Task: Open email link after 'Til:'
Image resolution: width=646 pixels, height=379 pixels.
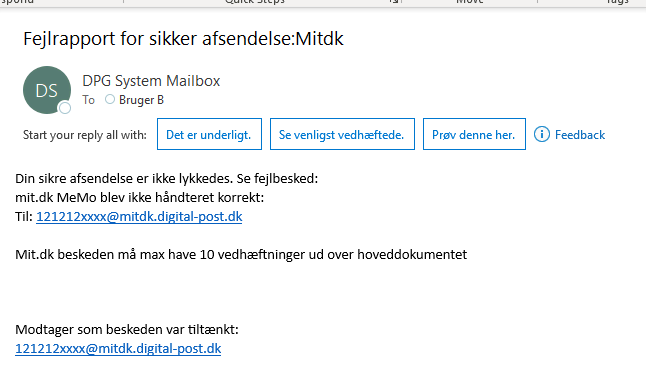Action: (x=139, y=217)
